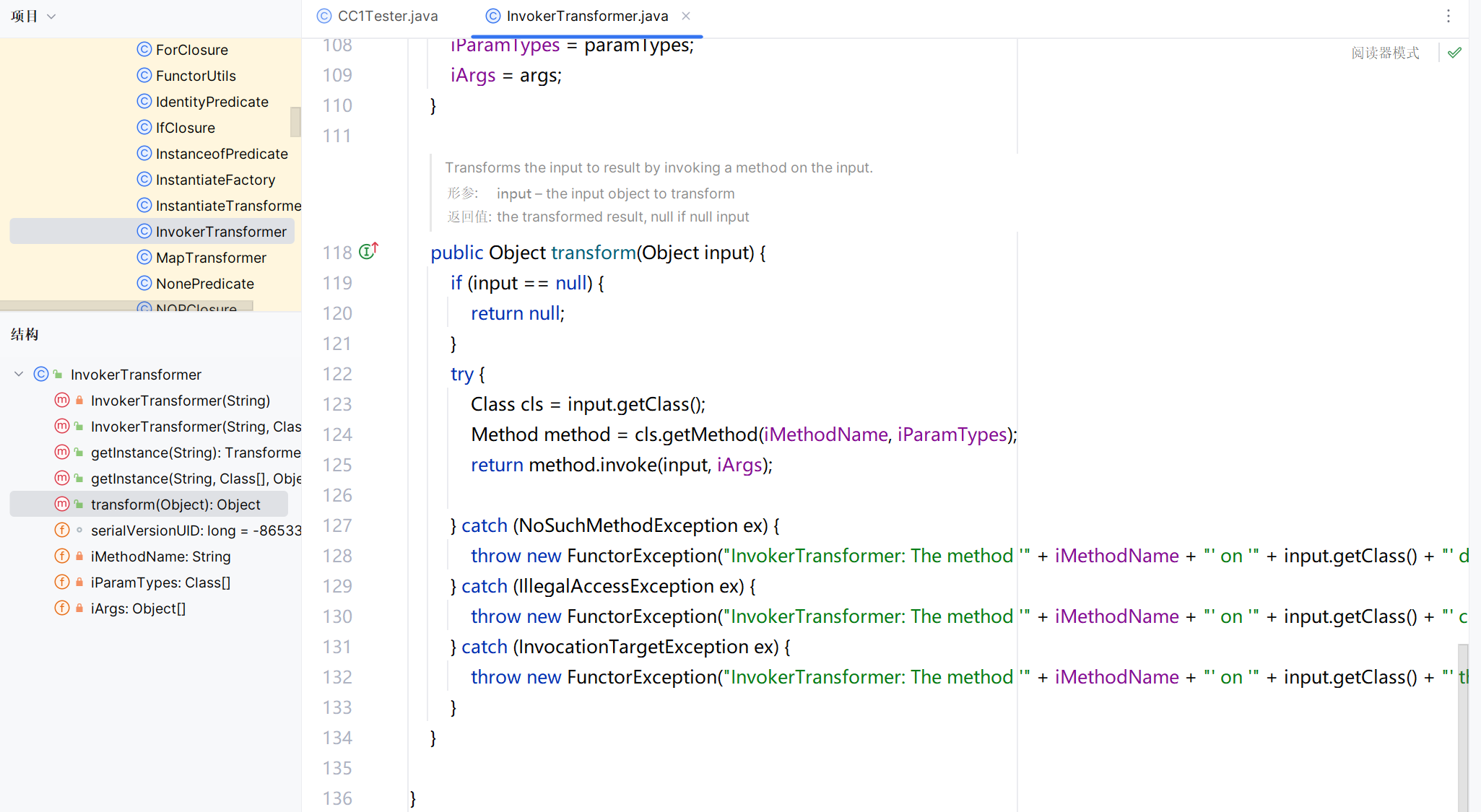The width and height of the screenshot is (1481, 812).
Task: Click the field icon beside serialVersionUID
Action: (x=62, y=530)
